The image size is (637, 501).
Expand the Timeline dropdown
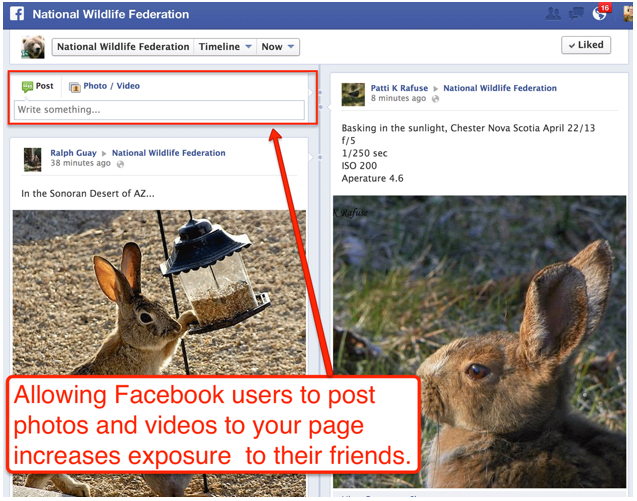[225, 47]
